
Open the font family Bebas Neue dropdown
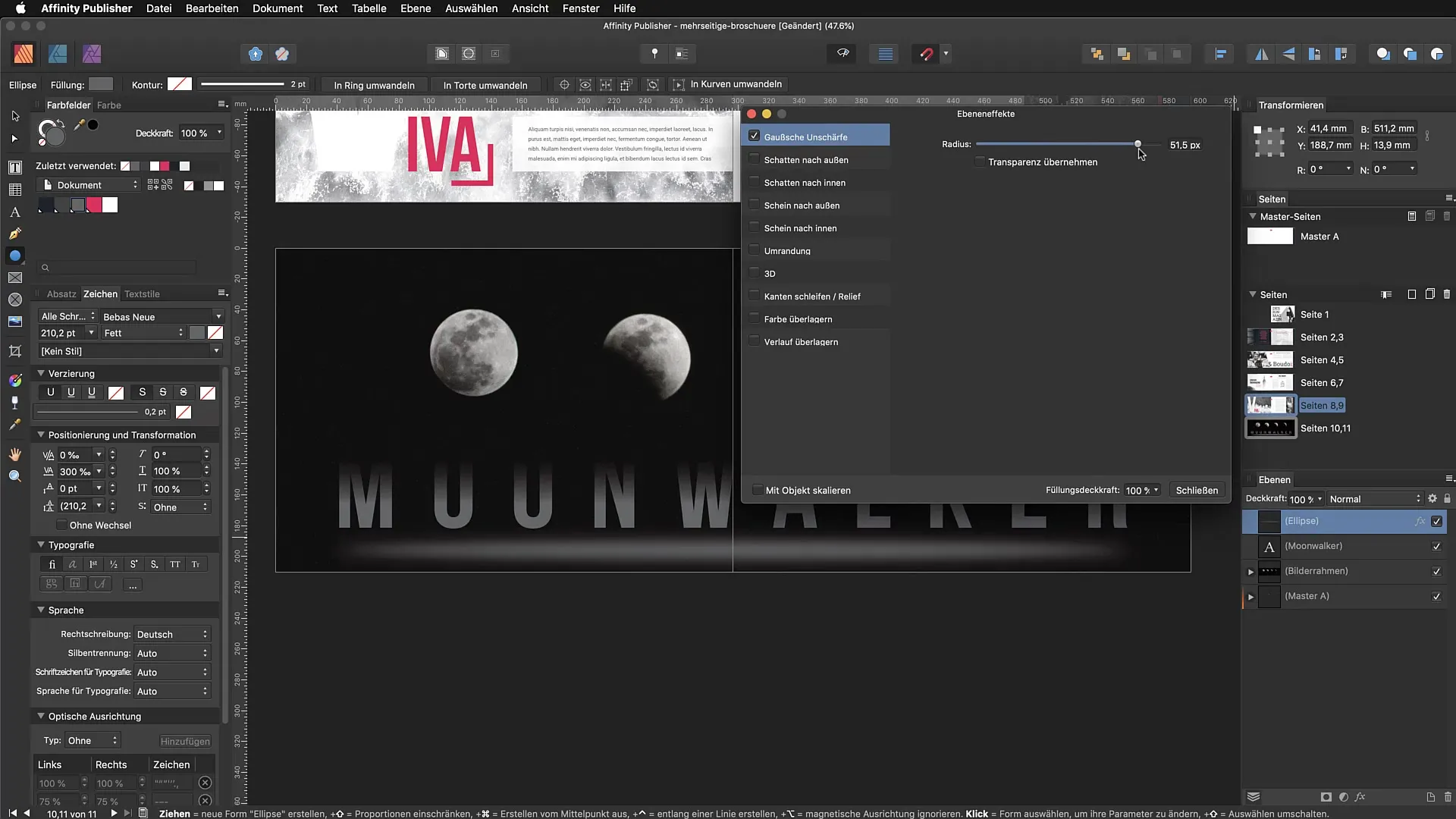click(x=162, y=316)
